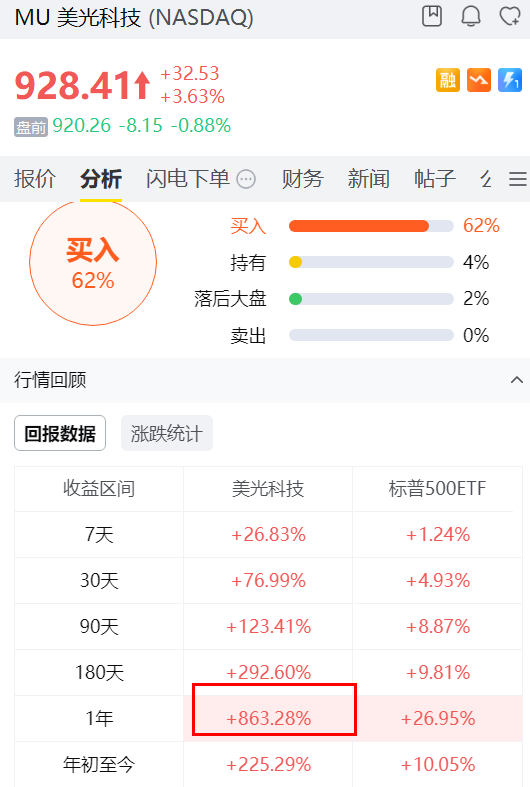Click the +292.60% 180-day return
This screenshot has height=787, width=530.
[x=268, y=673]
